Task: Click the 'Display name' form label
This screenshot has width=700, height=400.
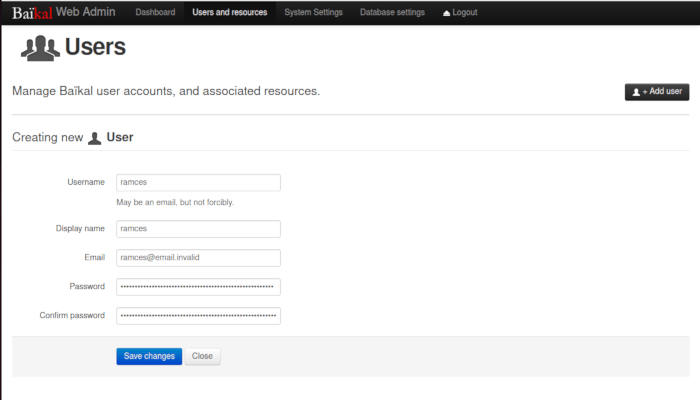Action: tap(80, 229)
